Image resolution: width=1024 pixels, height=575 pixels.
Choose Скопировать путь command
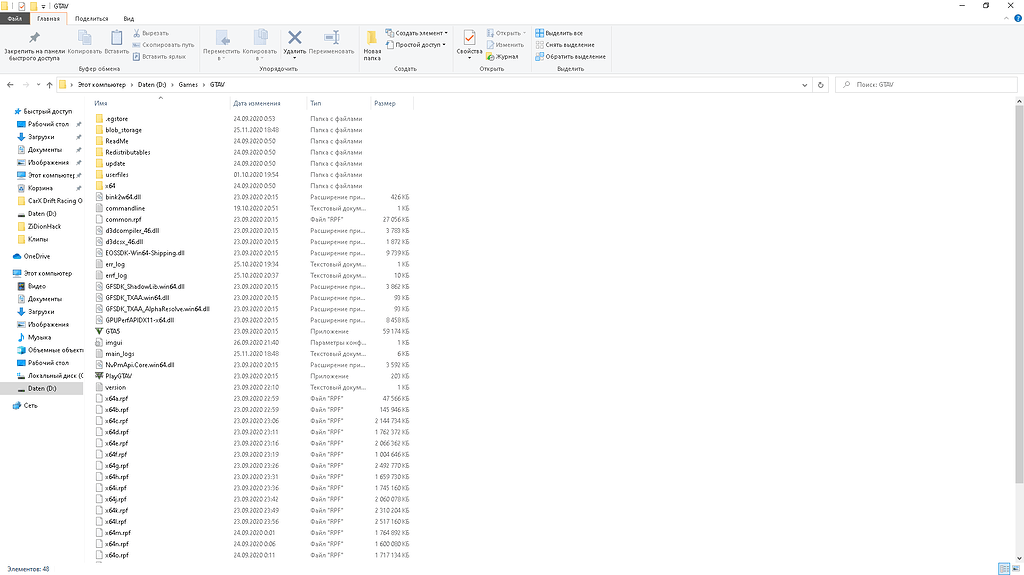click(163, 44)
